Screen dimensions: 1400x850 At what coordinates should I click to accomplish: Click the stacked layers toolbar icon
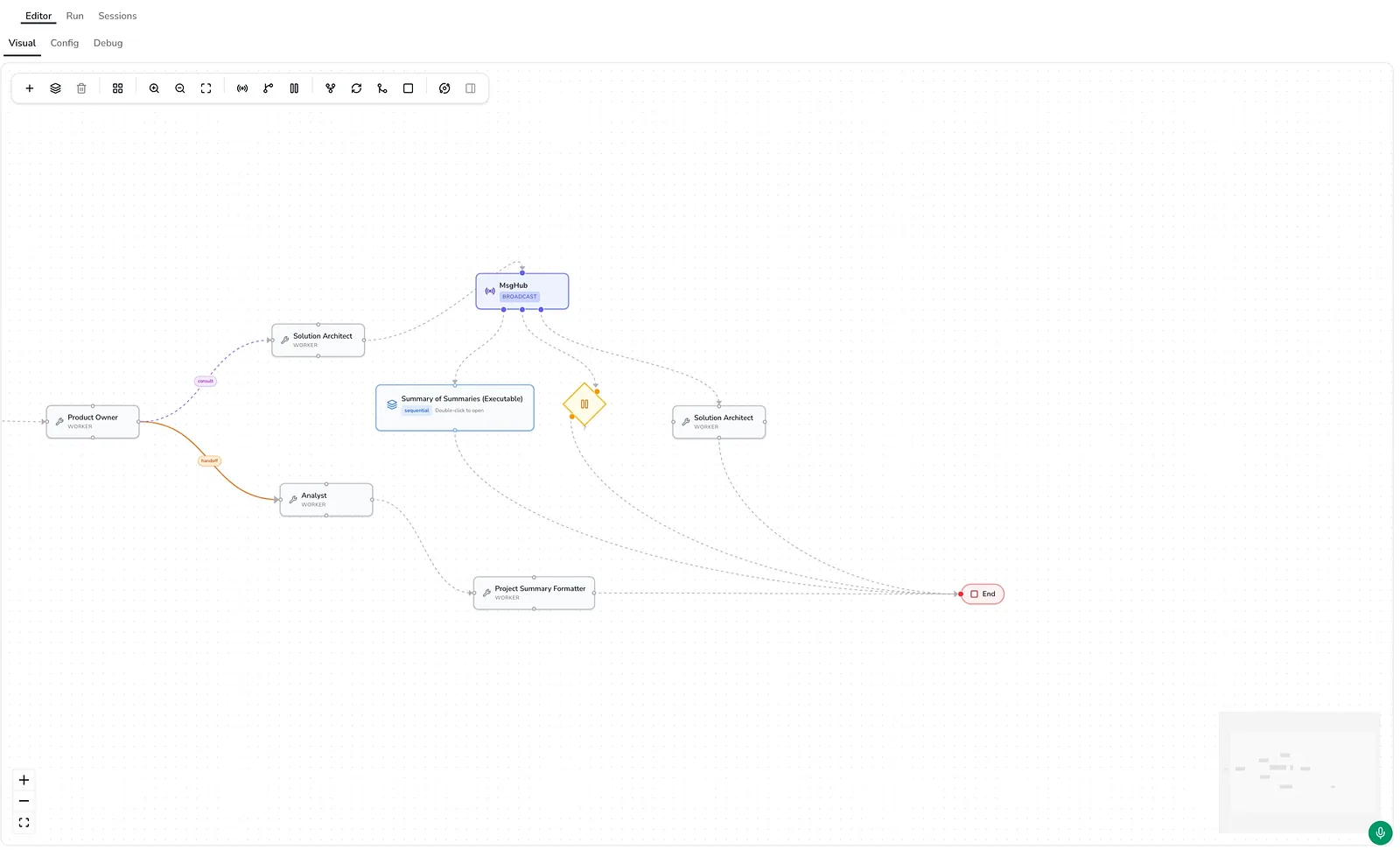[x=55, y=88]
